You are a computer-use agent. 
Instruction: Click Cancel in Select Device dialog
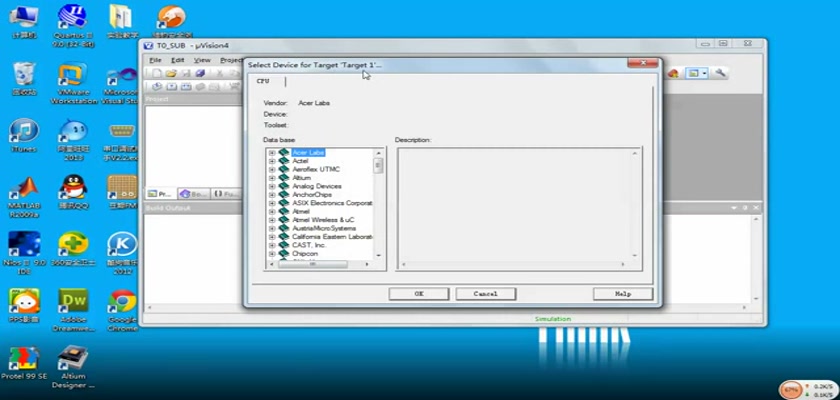[485, 293]
